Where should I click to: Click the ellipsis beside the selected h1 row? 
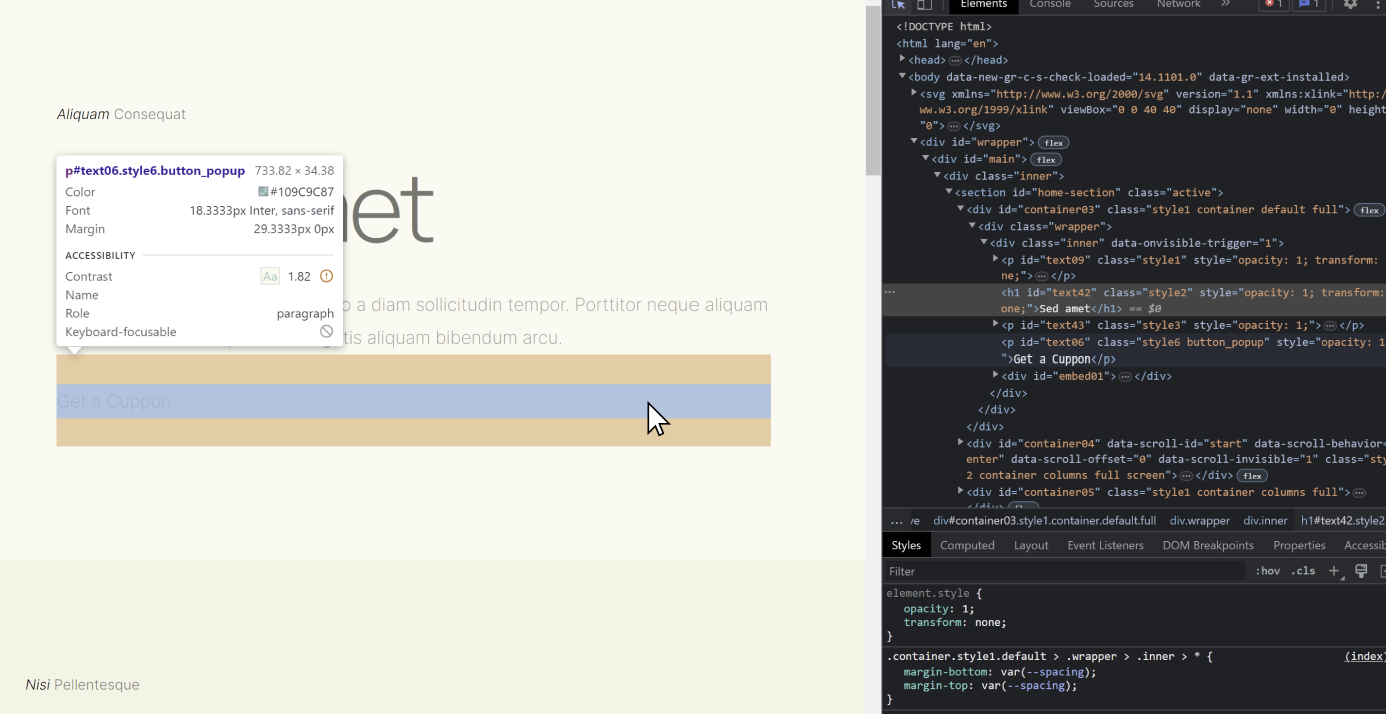[x=890, y=292]
